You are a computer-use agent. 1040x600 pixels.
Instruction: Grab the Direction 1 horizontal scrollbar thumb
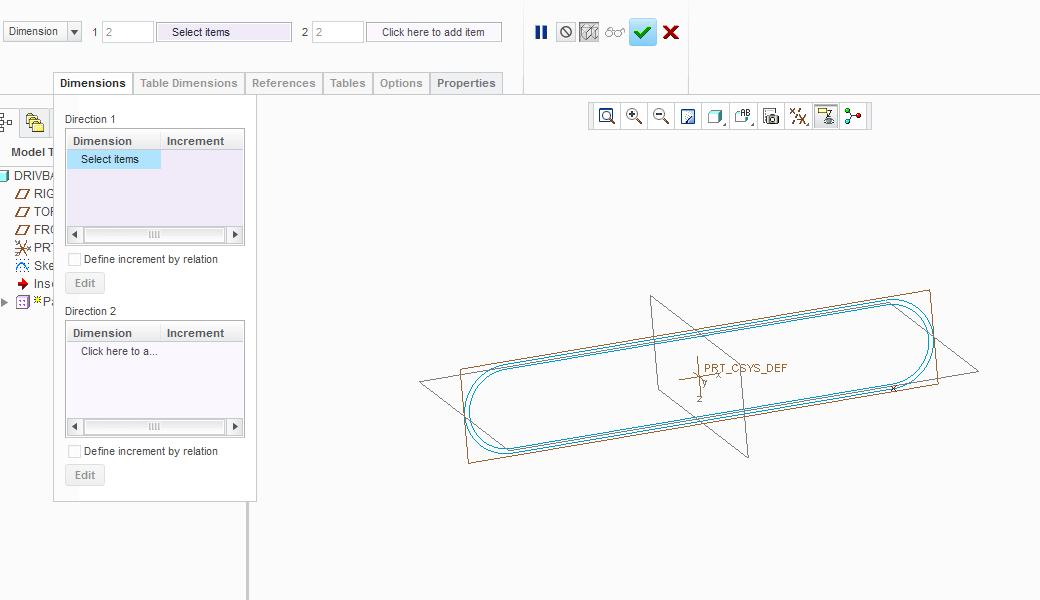click(x=154, y=235)
